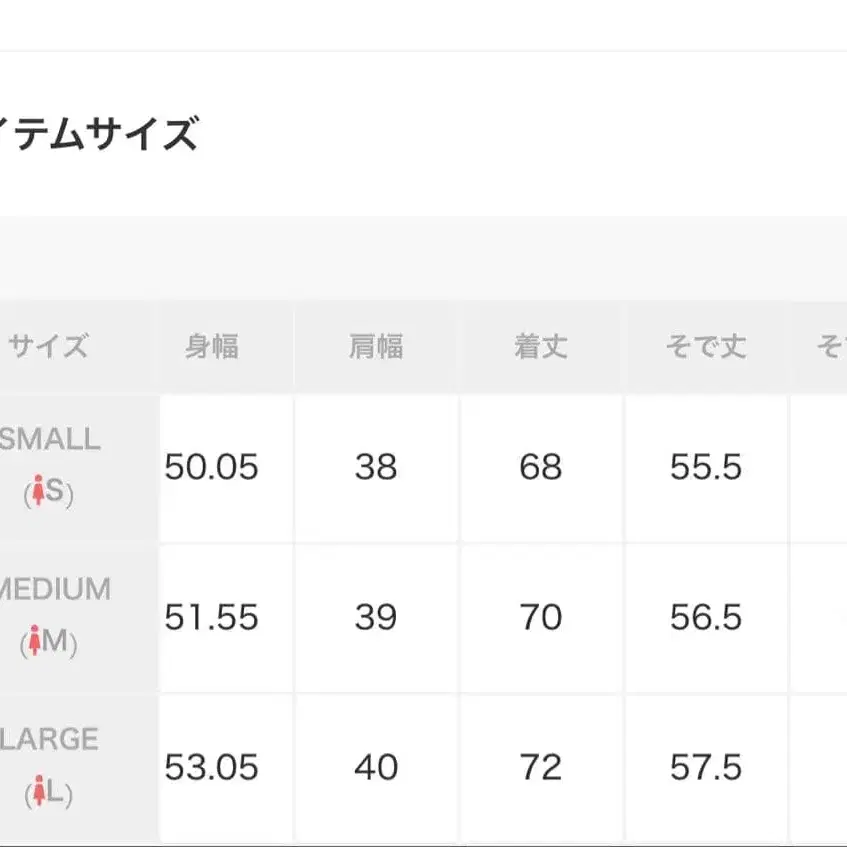This screenshot has height=847, width=847.
Task: Click the red person icon beside L
Action: coord(39,792)
